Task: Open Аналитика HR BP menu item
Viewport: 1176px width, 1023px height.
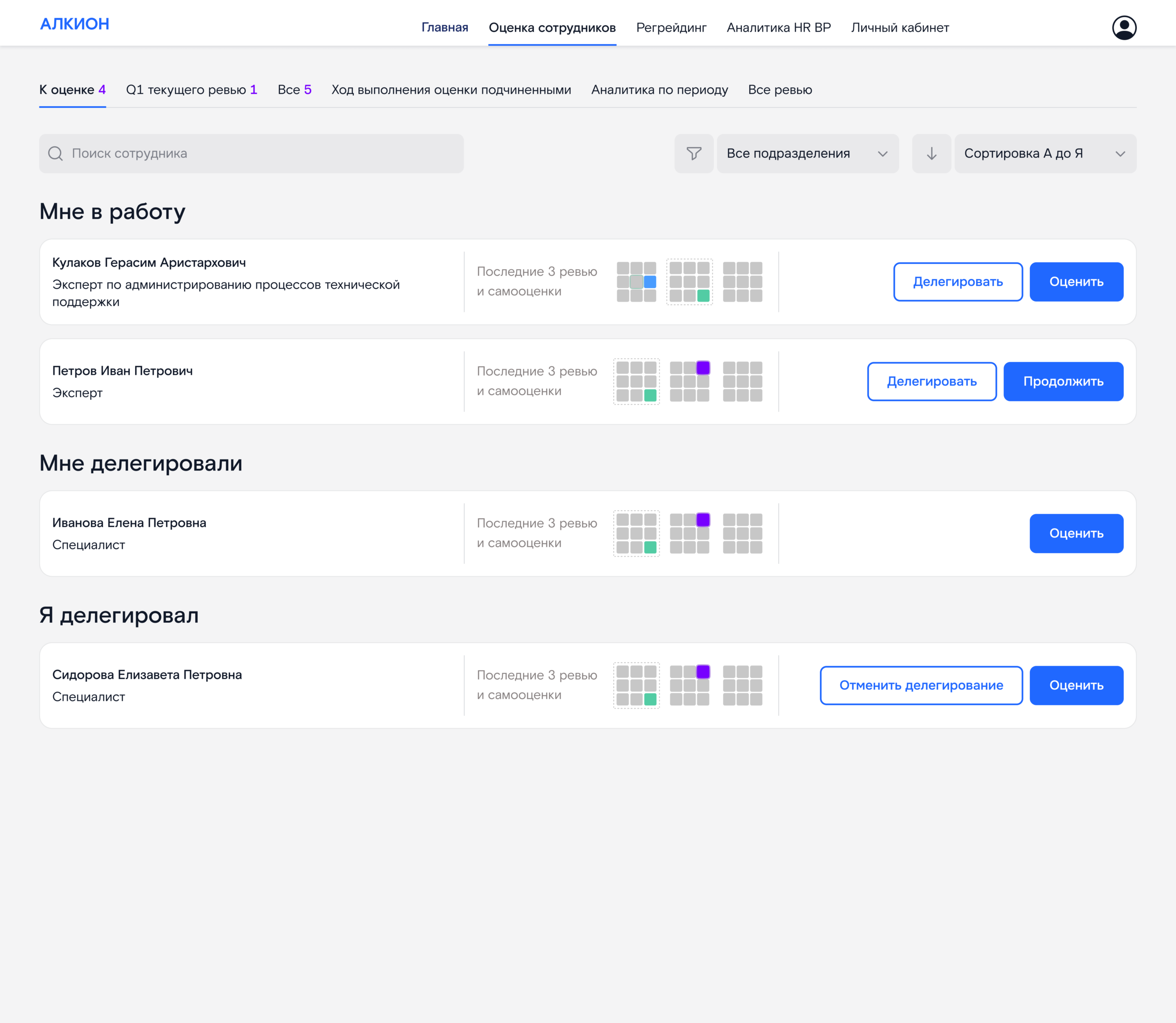Action: click(x=778, y=28)
